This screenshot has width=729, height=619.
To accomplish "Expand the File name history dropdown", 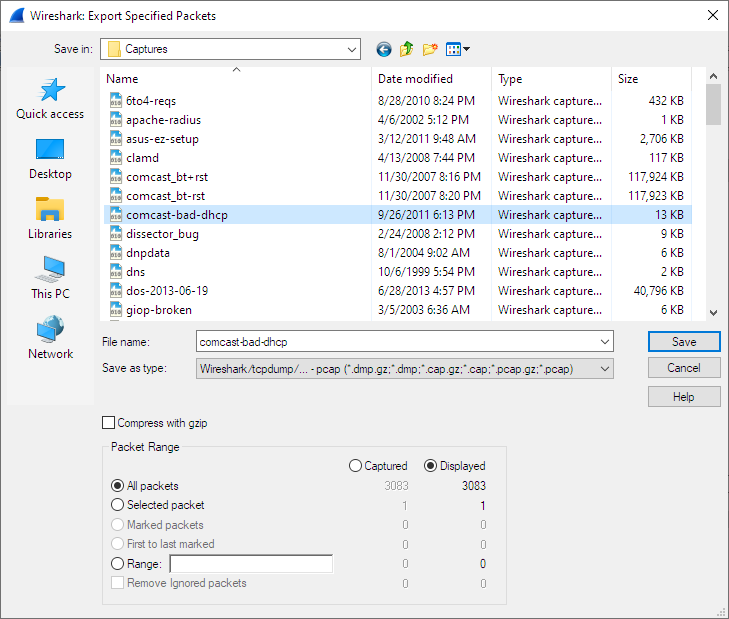I will point(604,342).
